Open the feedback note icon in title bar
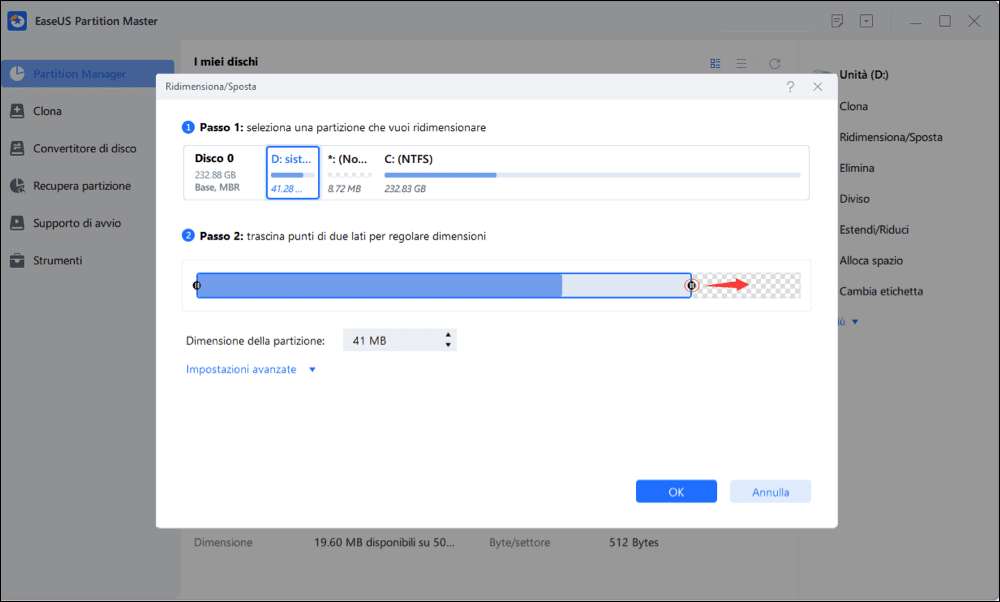1000x602 pixels. coord(837,21)
